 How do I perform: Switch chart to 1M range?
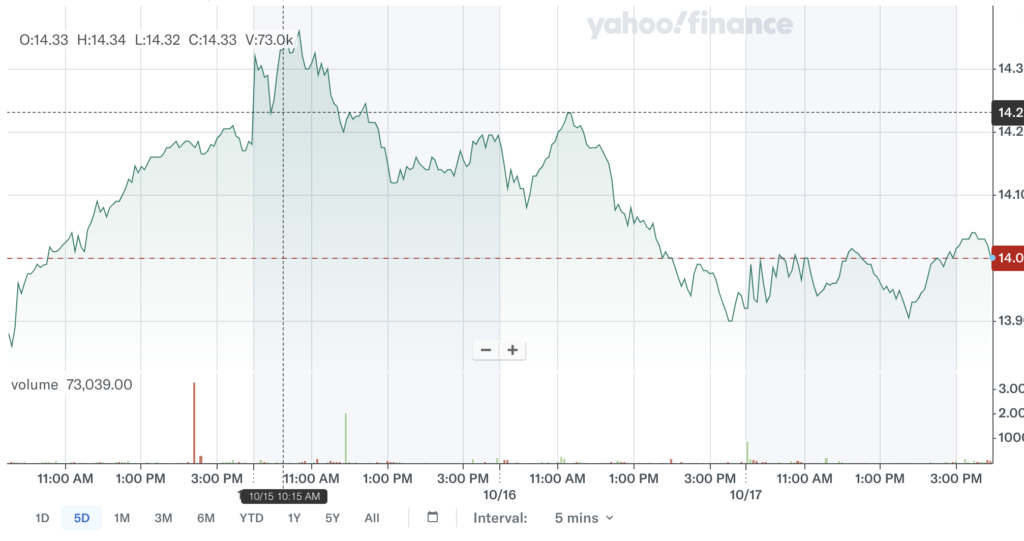click(x=121, y=518)
